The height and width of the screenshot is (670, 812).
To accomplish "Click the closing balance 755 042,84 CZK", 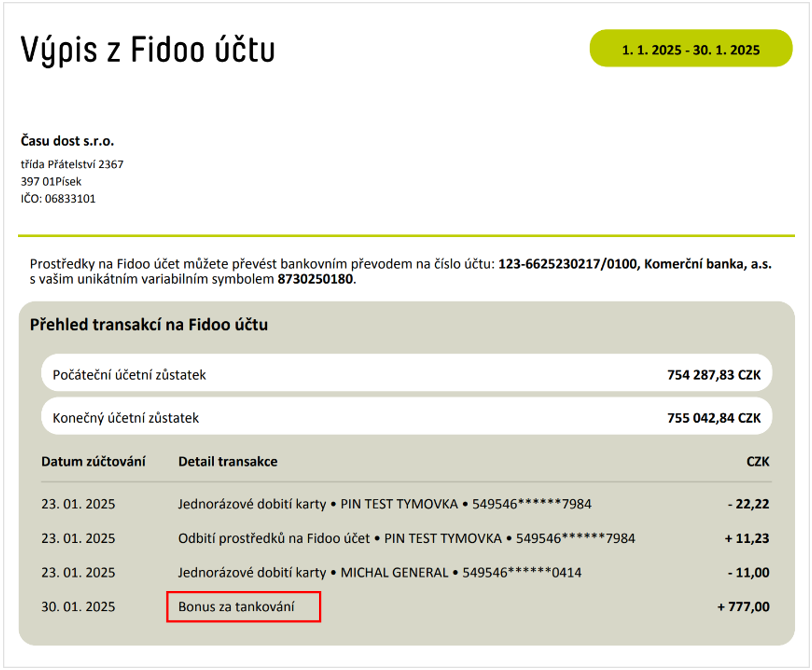I will (714, 418).
